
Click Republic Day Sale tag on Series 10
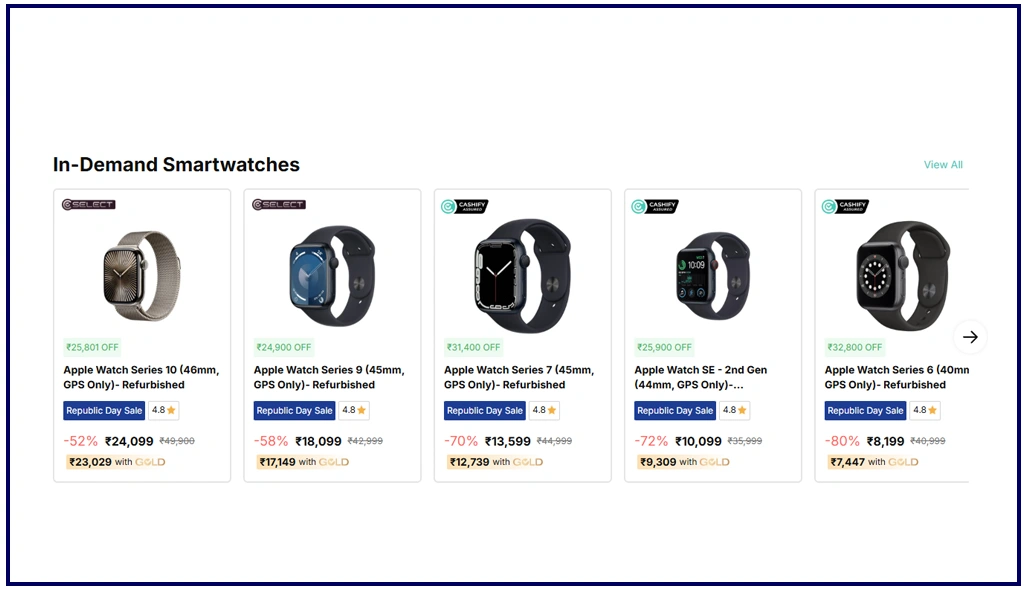click(x=104, y=411)
